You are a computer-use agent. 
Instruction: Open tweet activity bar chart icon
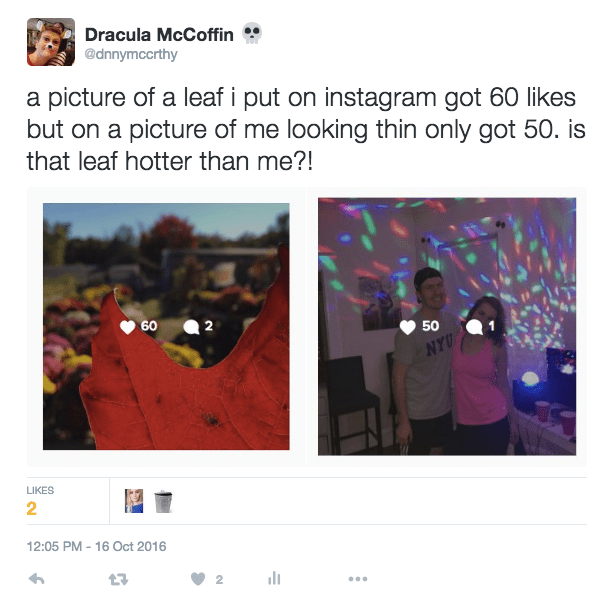point(274,578)
